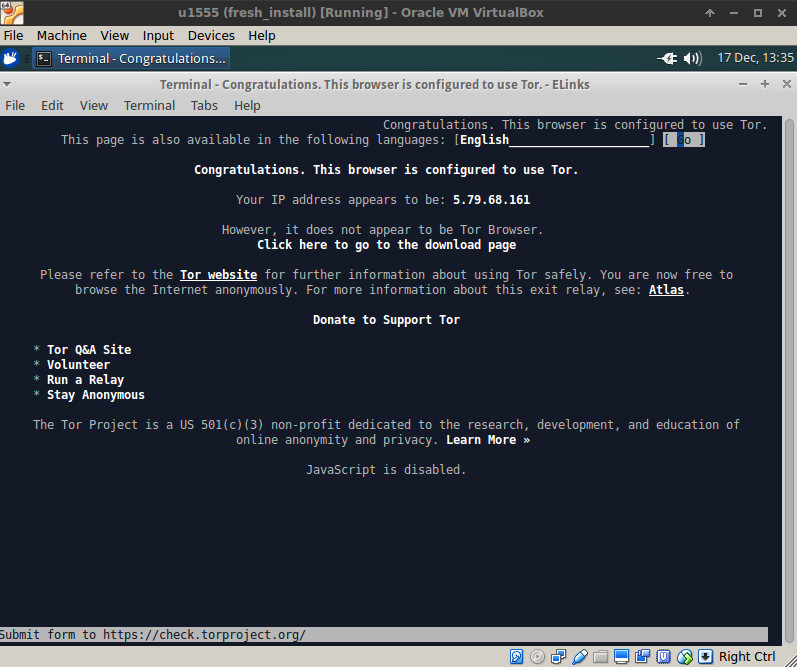The height and width of the screenshot is (667, 797).
Task: Open Tor Q&A Site link
Action: pos(89,350)
